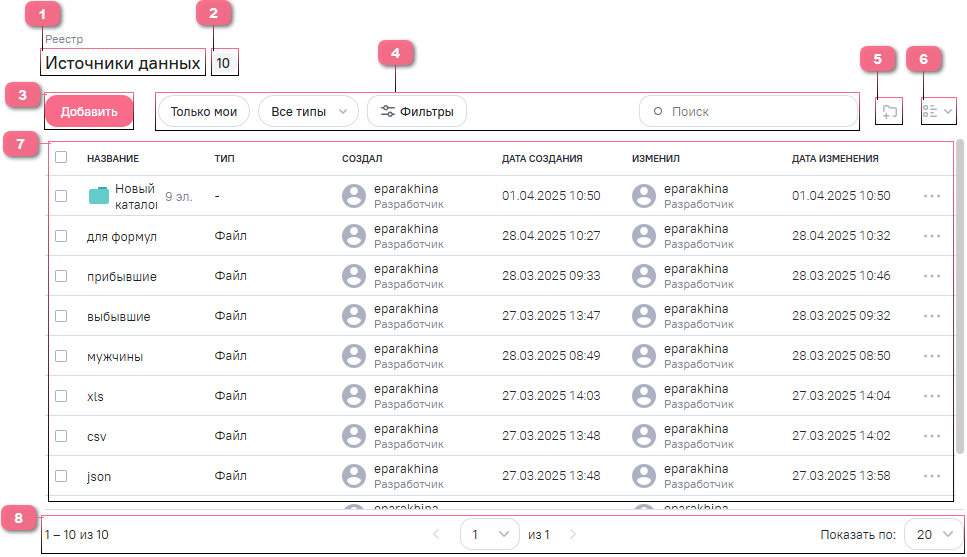Screen dimensions: 967x557
Task: Open three-dots menu for «для формул» row
Action: (932, 236)
